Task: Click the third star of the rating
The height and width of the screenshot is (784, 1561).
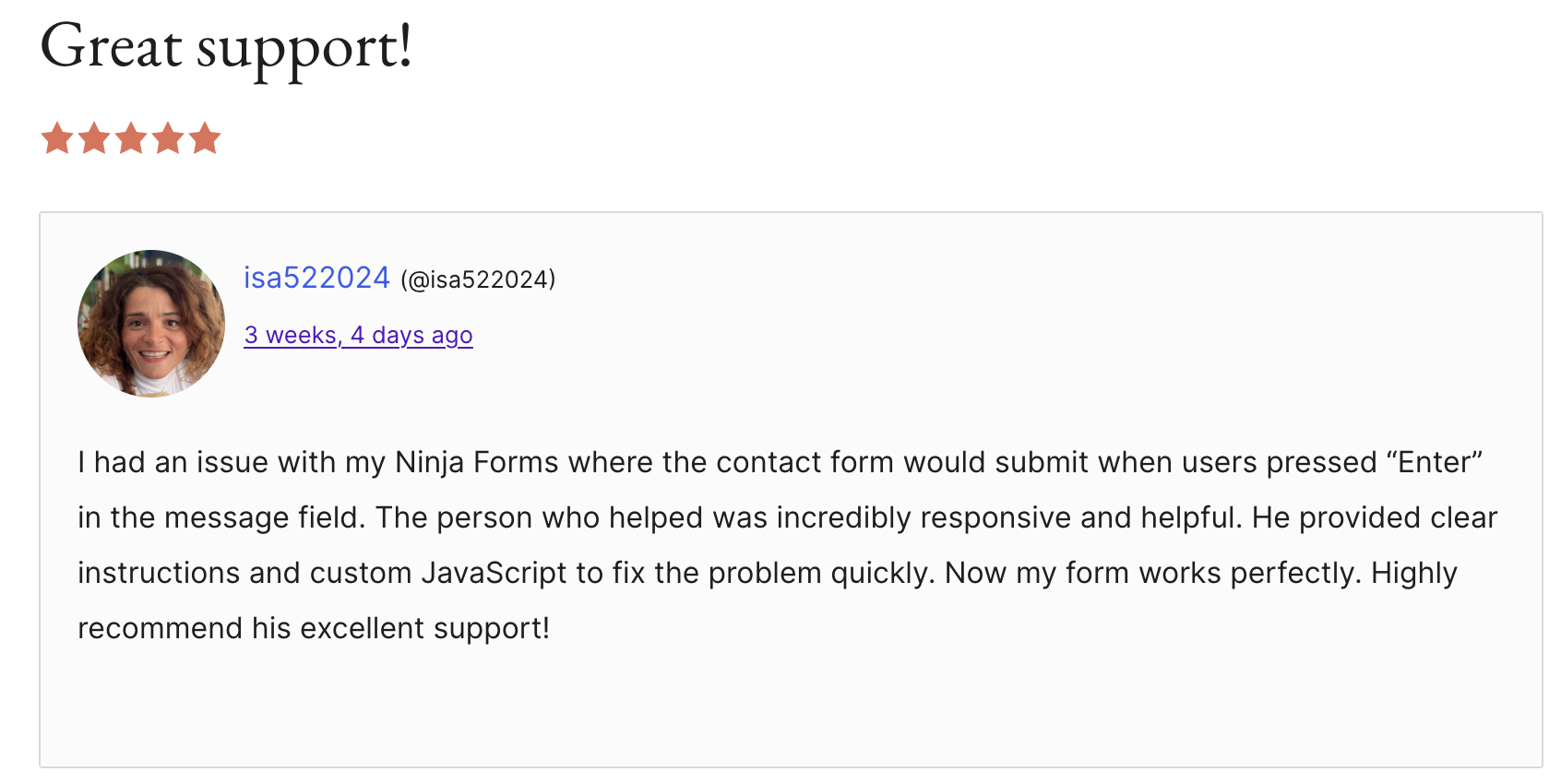Action: [131, 138]
